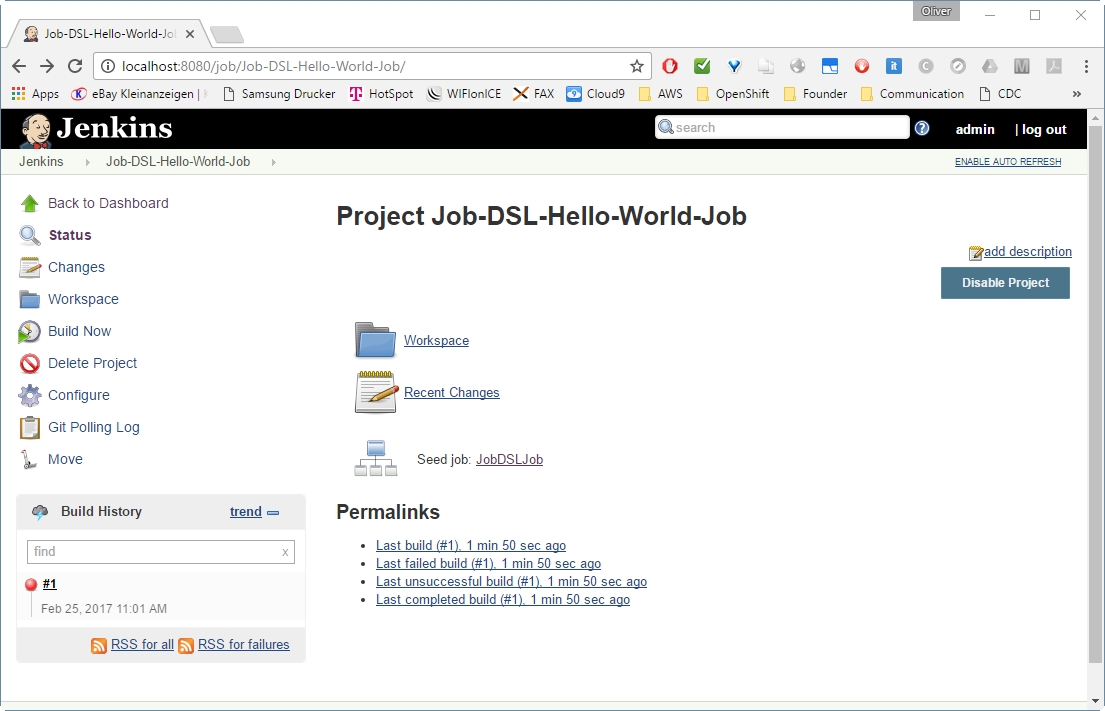Click the red failed build #1 ball
Screen dimensions: 1105x711
tap(31, 584)
